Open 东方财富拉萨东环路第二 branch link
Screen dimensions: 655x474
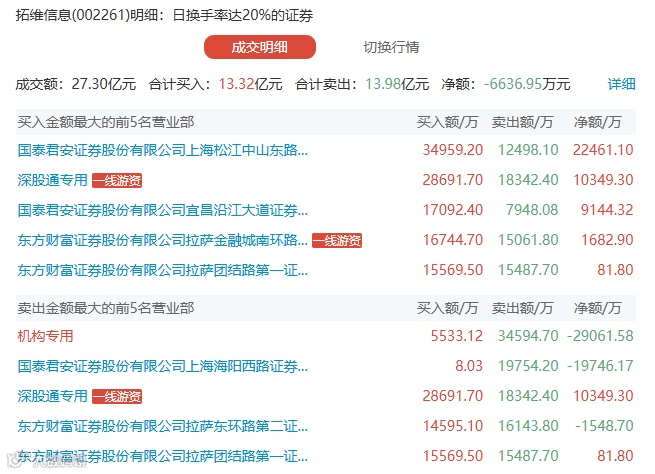tap(162, 426)
